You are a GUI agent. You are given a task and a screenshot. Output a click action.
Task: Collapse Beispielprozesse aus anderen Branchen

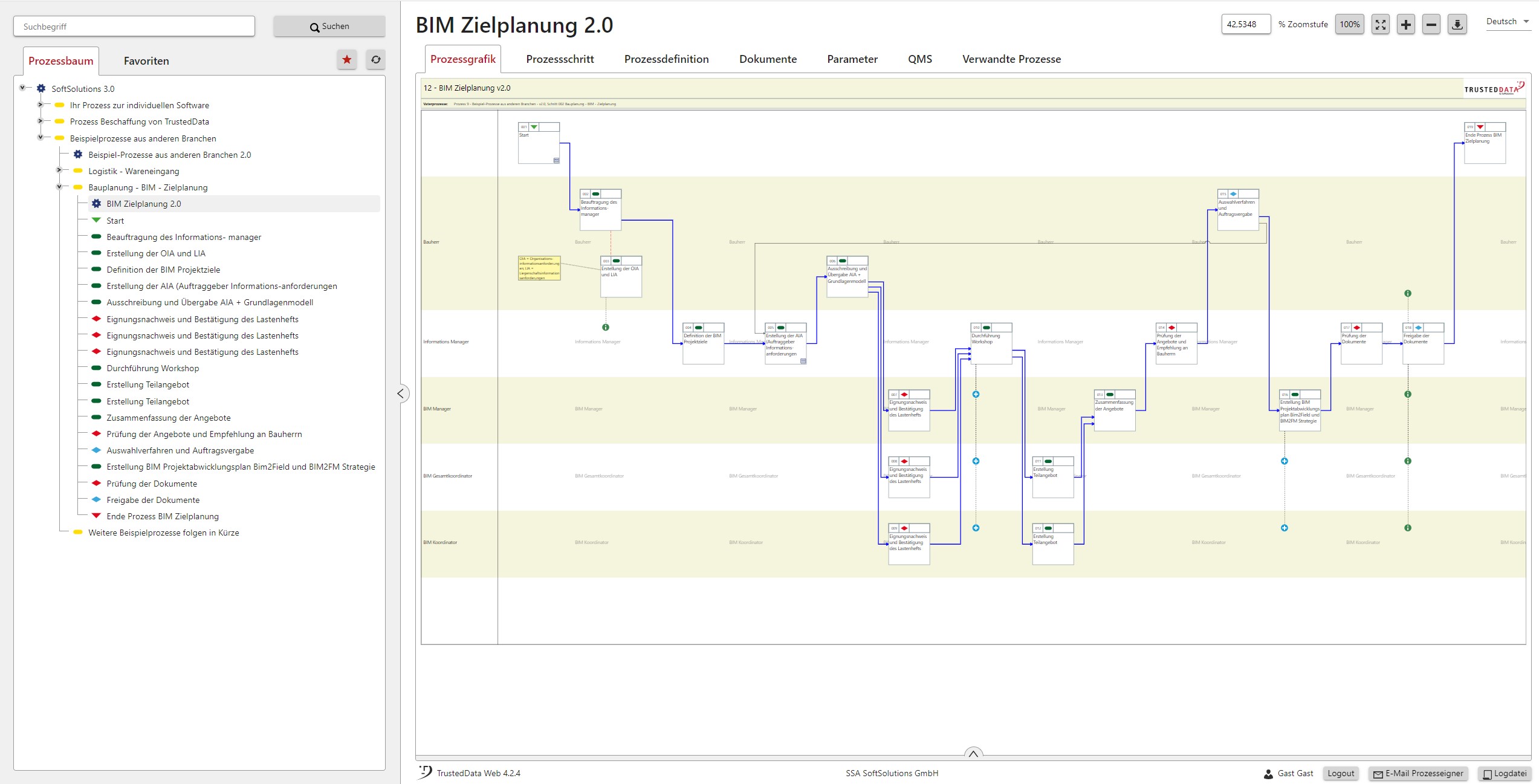click(x=40, y=137)
